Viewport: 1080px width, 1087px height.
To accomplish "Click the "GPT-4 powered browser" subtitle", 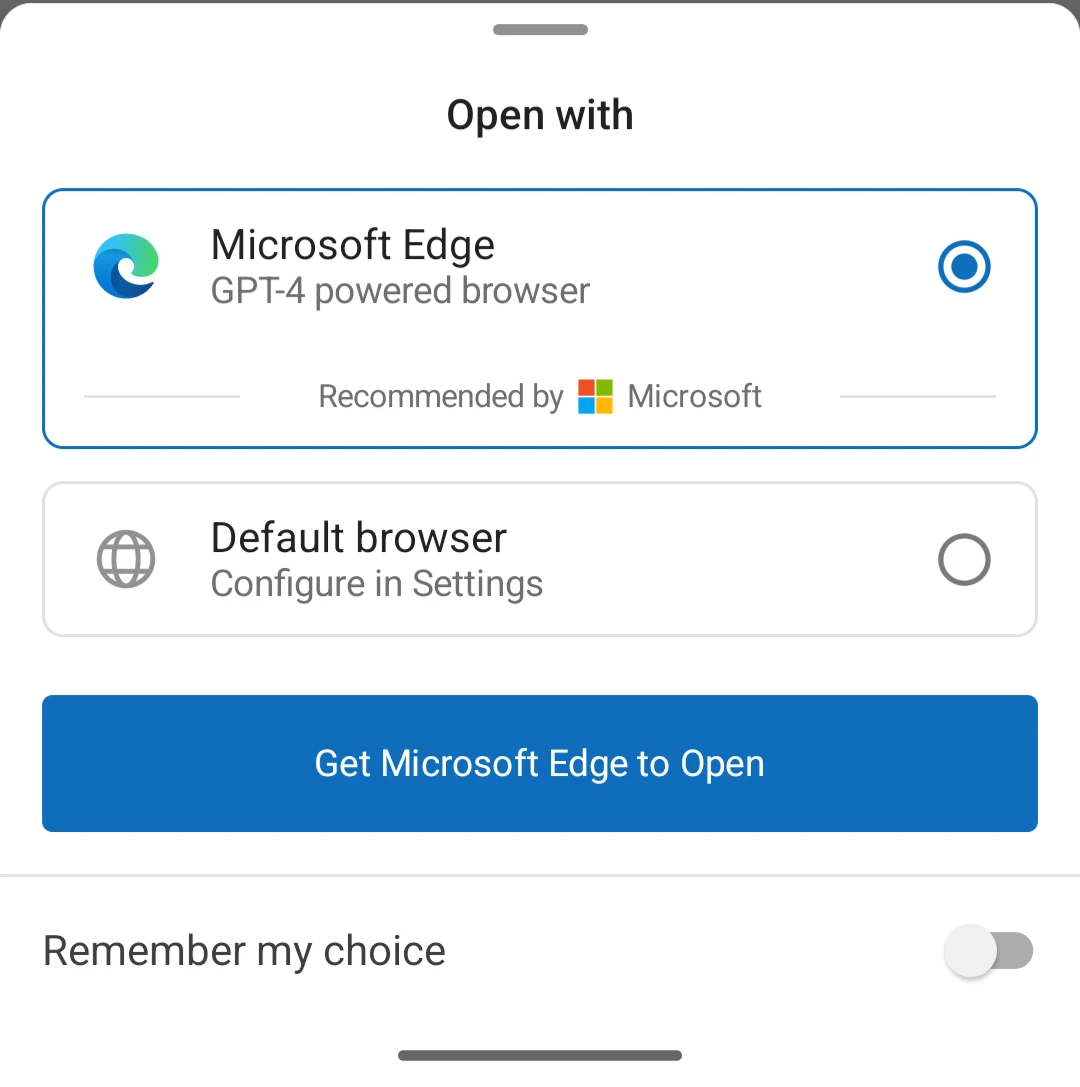I will click(400, 291).
